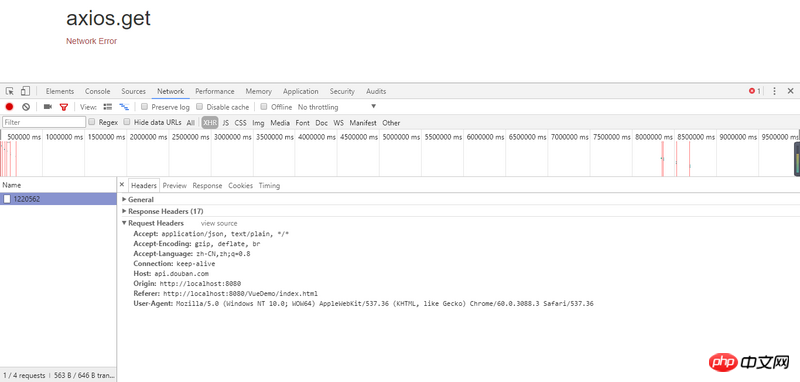The height and width of the screenshot is (382, 800).
Task: Open the Timing detail tab
Action: tap(269, 186)
